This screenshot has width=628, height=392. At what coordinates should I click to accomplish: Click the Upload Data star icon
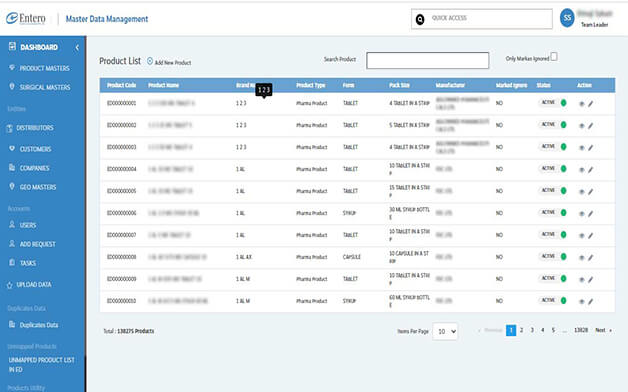tap(10, 285)
